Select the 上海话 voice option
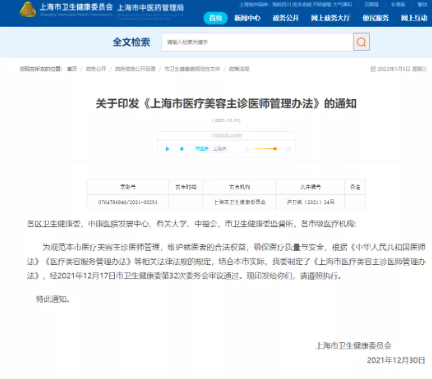The width and height of the screenshot is (432, 379). tap(219, 149)
